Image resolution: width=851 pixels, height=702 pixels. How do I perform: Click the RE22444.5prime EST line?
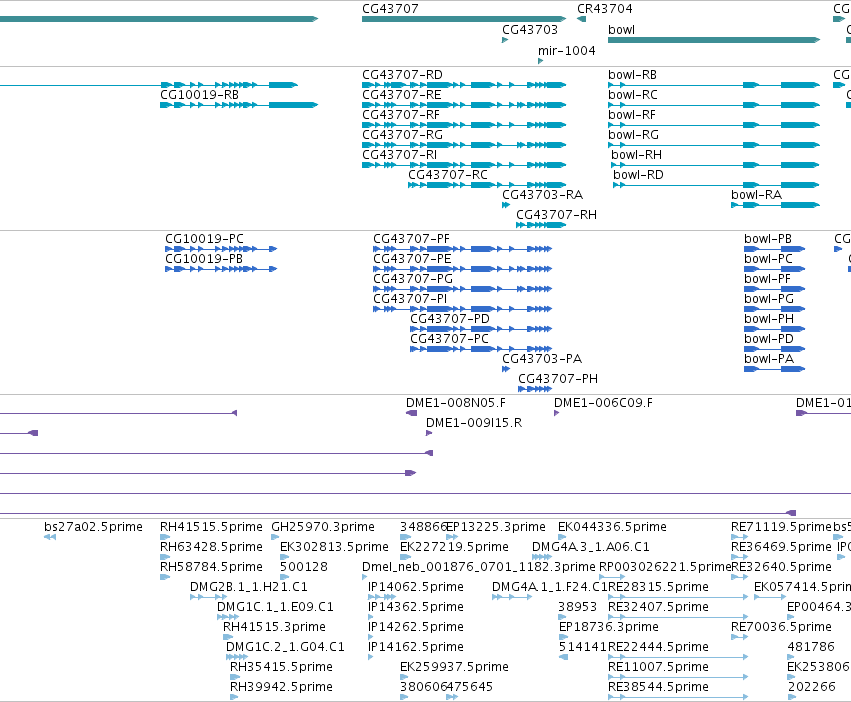[678, 657]
